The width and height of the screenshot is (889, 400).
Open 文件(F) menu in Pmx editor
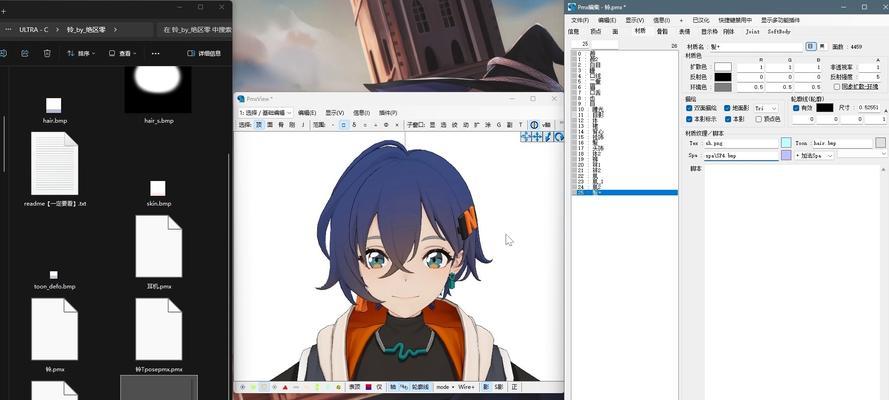580,20
